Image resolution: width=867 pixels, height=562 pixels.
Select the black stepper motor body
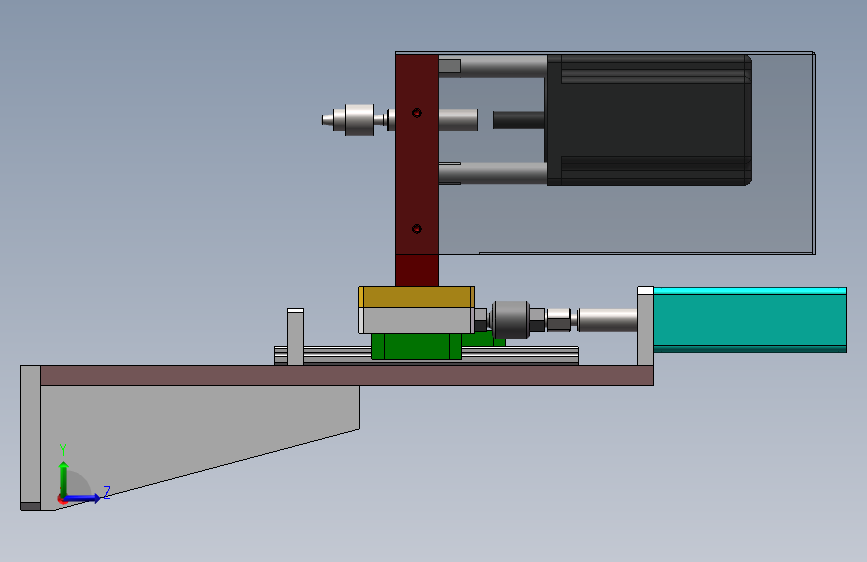649,119
